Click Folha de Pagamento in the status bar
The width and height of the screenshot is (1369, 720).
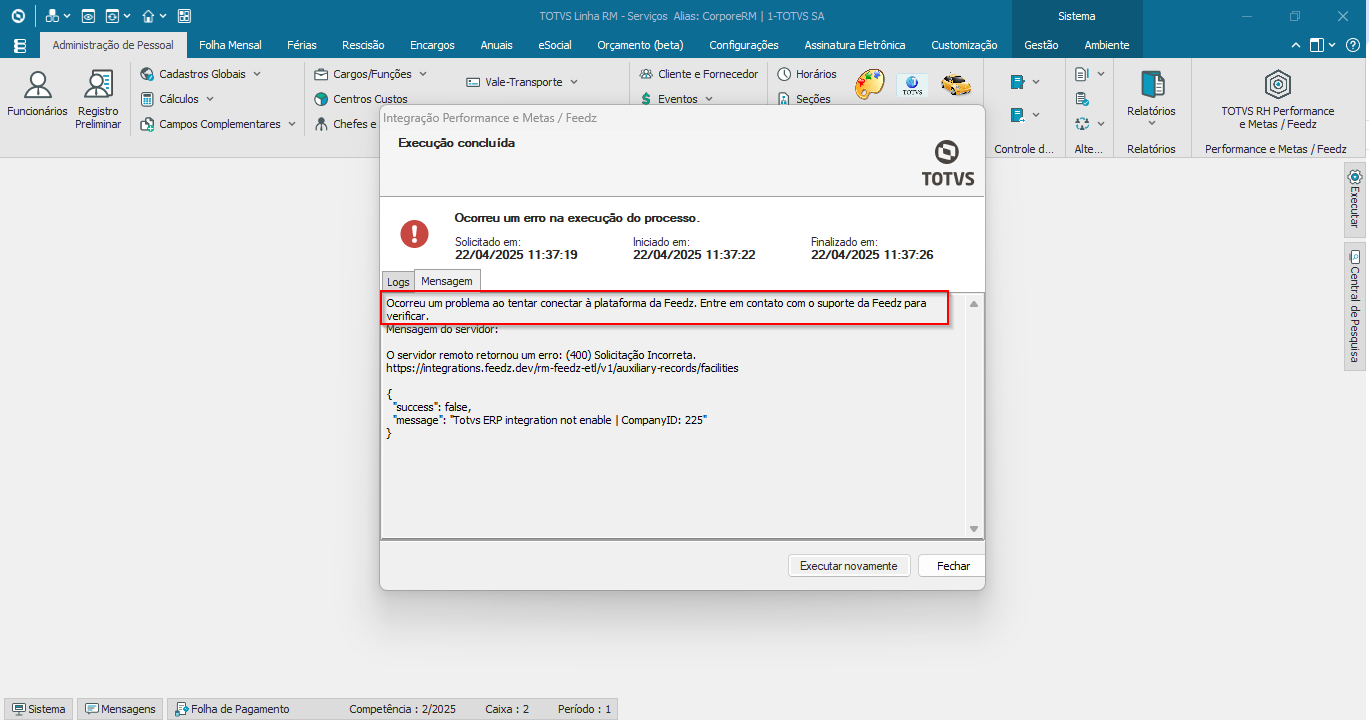coord(232,709)
